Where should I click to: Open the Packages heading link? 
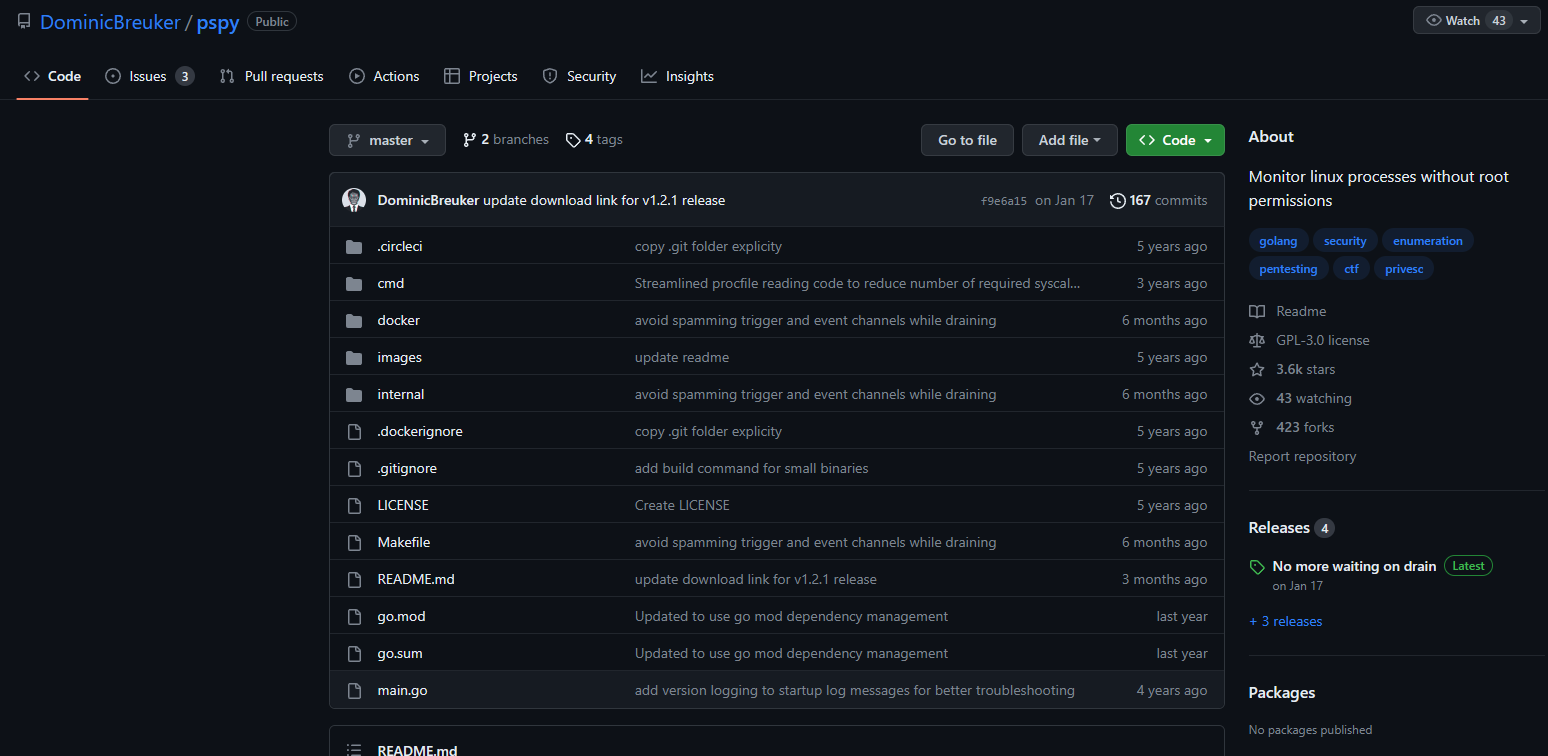1282,693
